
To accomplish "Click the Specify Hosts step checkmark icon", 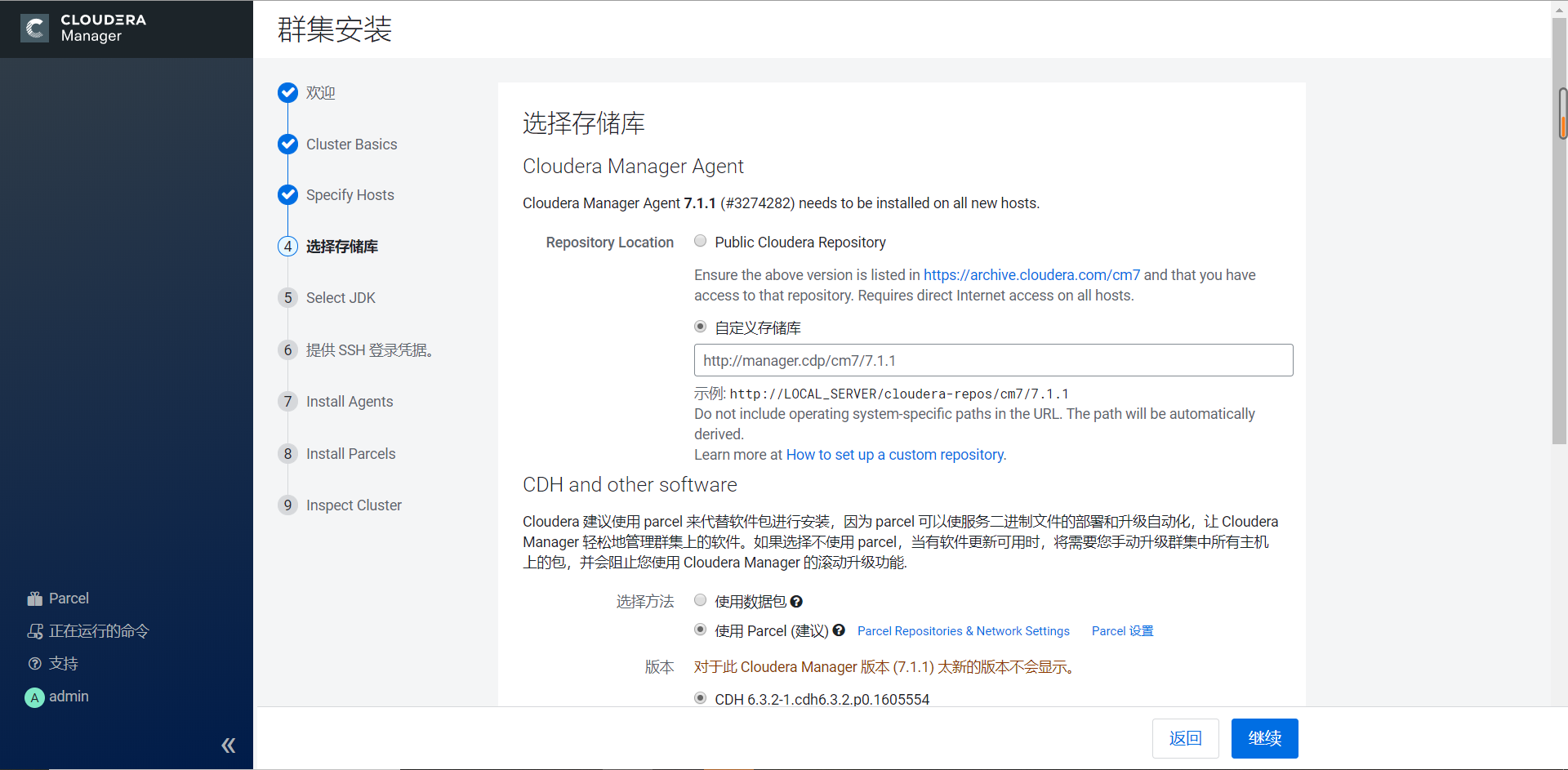I will click(287, 195).
